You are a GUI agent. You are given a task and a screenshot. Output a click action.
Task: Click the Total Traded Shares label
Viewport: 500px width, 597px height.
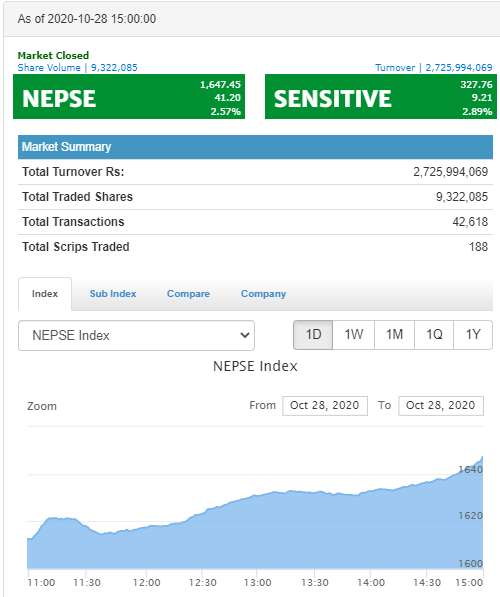point(77,197)
